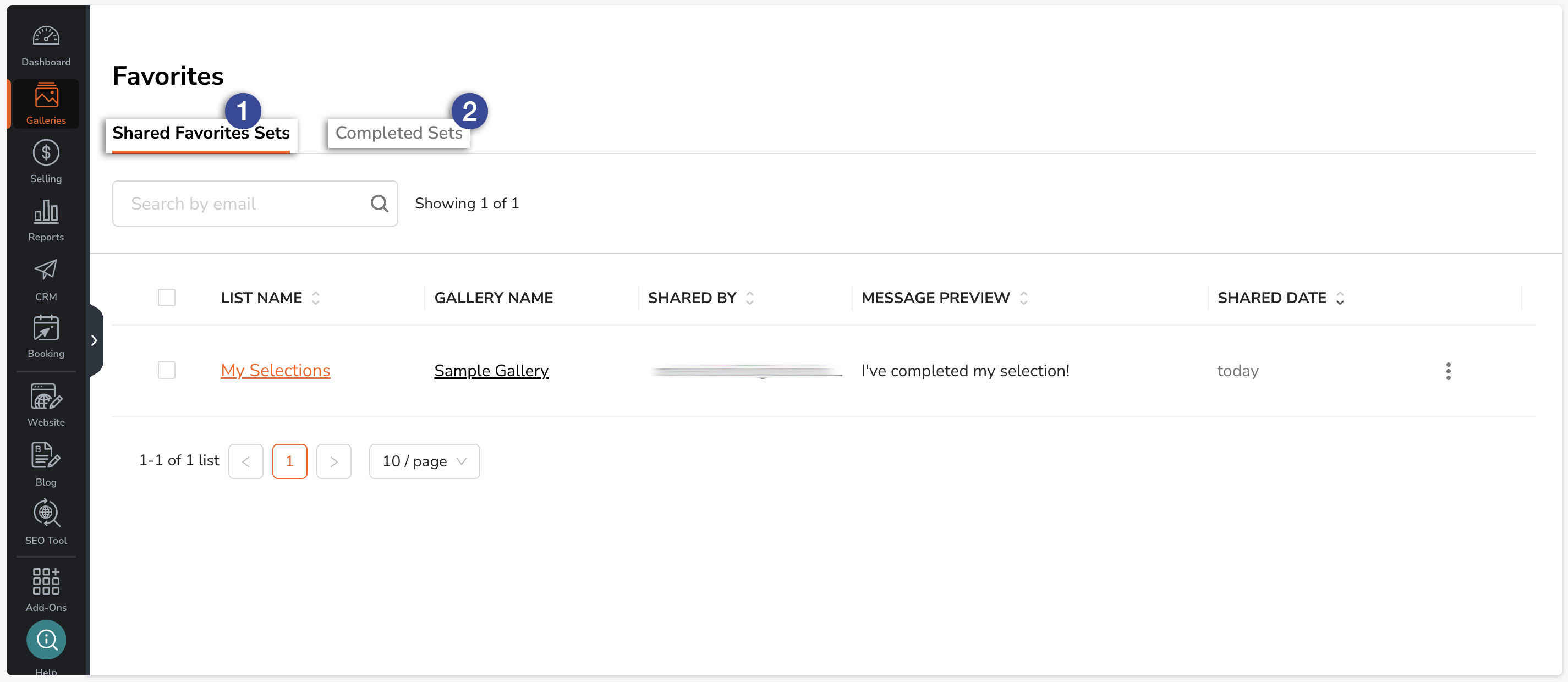Open the Website builder icon
Screen dimensions: 1568x682
click(46, 397)
